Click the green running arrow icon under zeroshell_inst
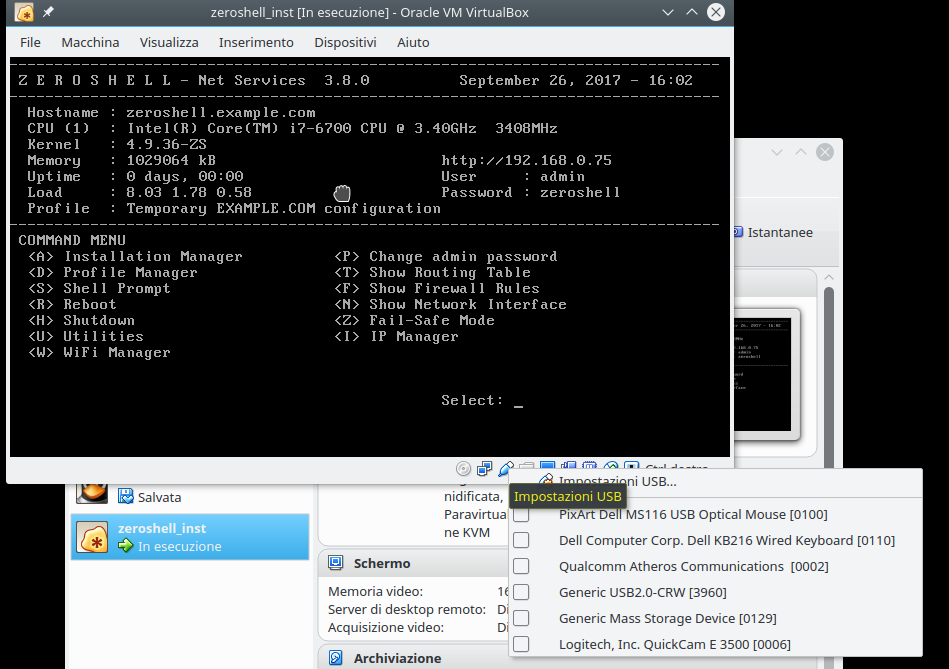This screenshot has width=949, height=669. 125,545
